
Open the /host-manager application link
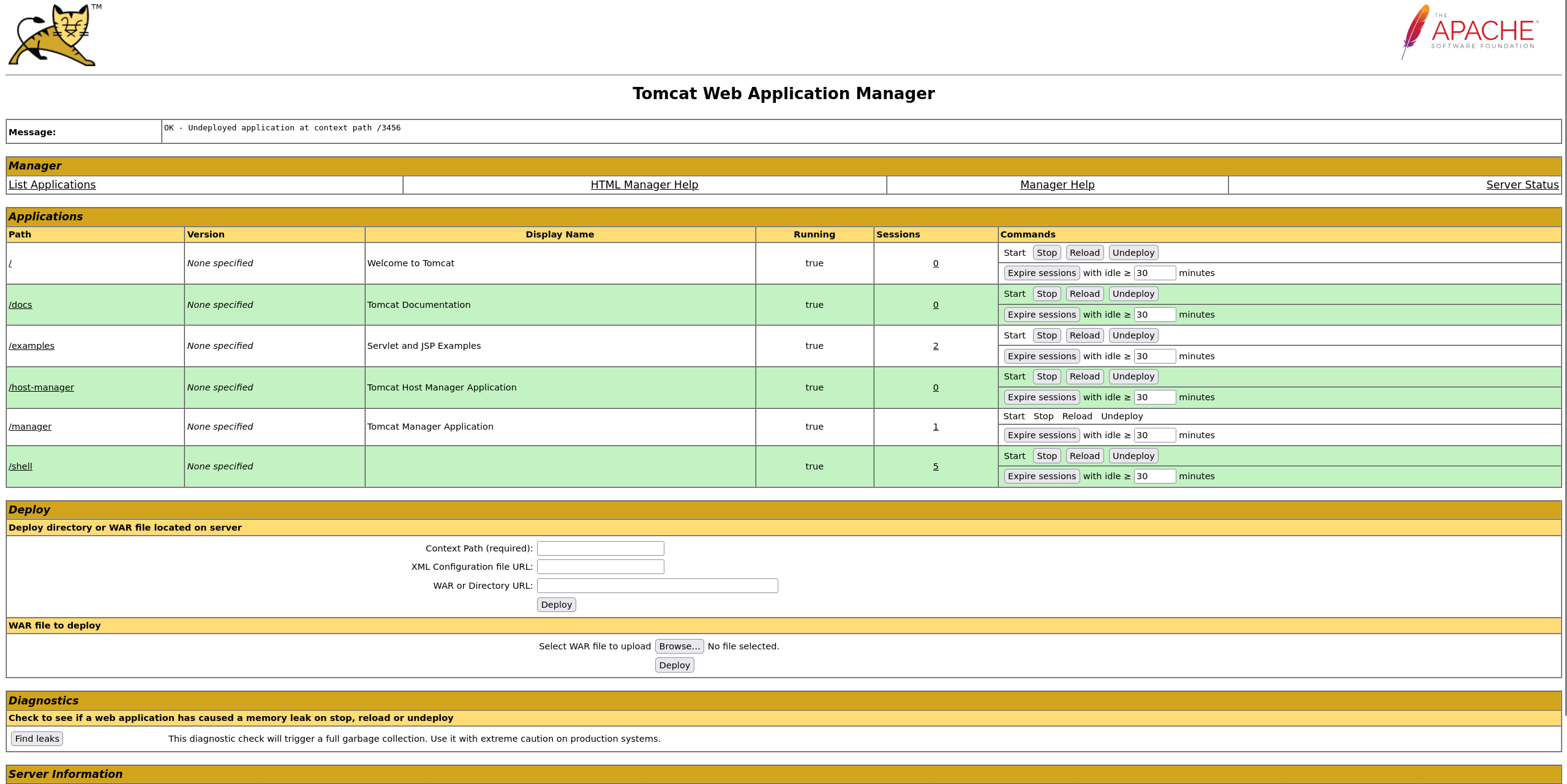[x=41, y=387]
